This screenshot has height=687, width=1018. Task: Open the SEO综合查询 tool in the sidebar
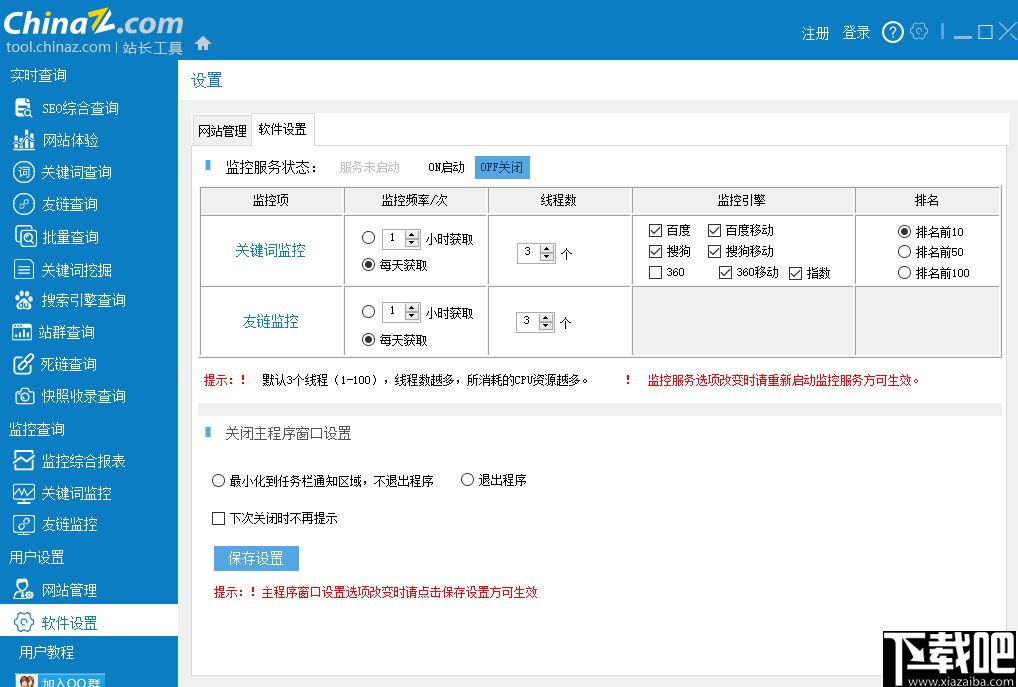(x=74, y=107)
